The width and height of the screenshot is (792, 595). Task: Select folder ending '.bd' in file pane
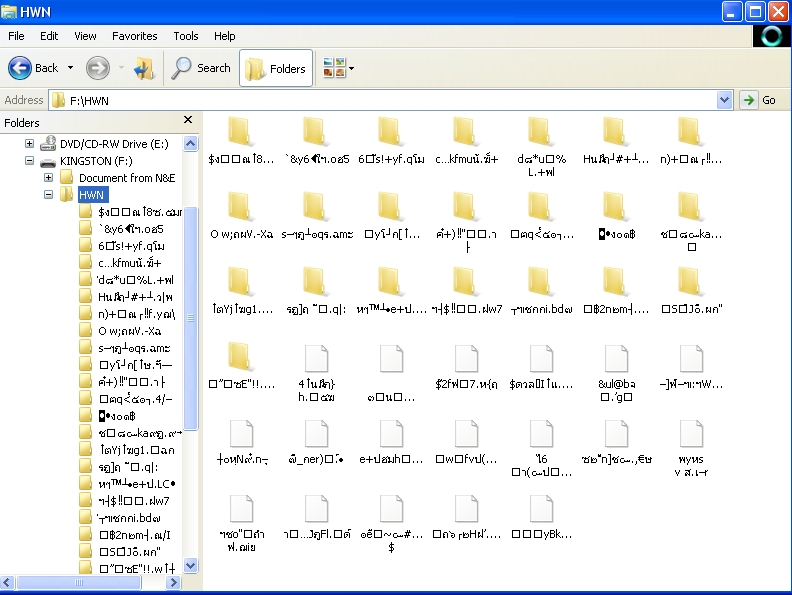(x=541, y=290)
